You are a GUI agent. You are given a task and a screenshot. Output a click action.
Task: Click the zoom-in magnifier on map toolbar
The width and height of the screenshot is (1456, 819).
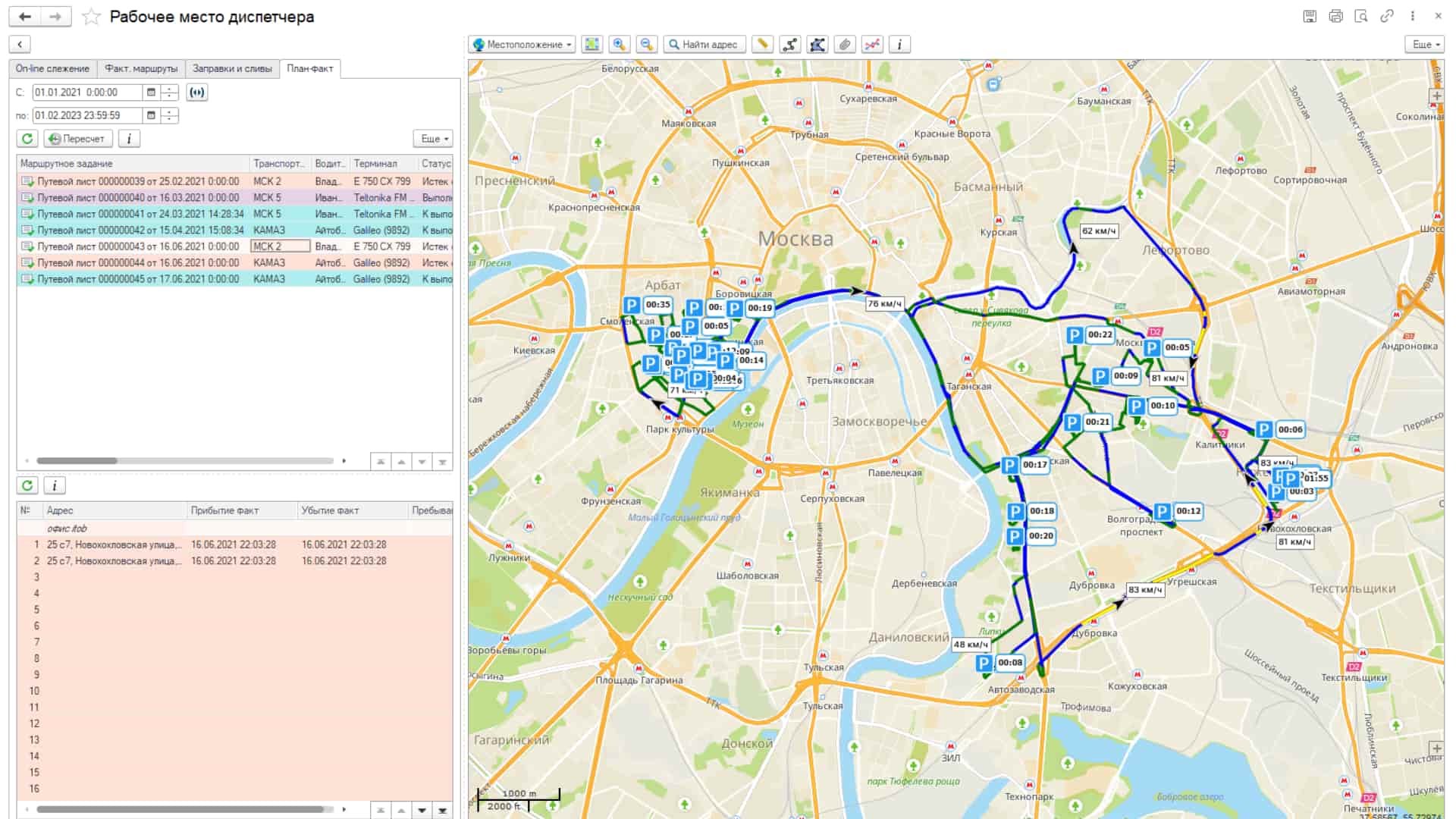pyautogui.click(x=619, y=45)
